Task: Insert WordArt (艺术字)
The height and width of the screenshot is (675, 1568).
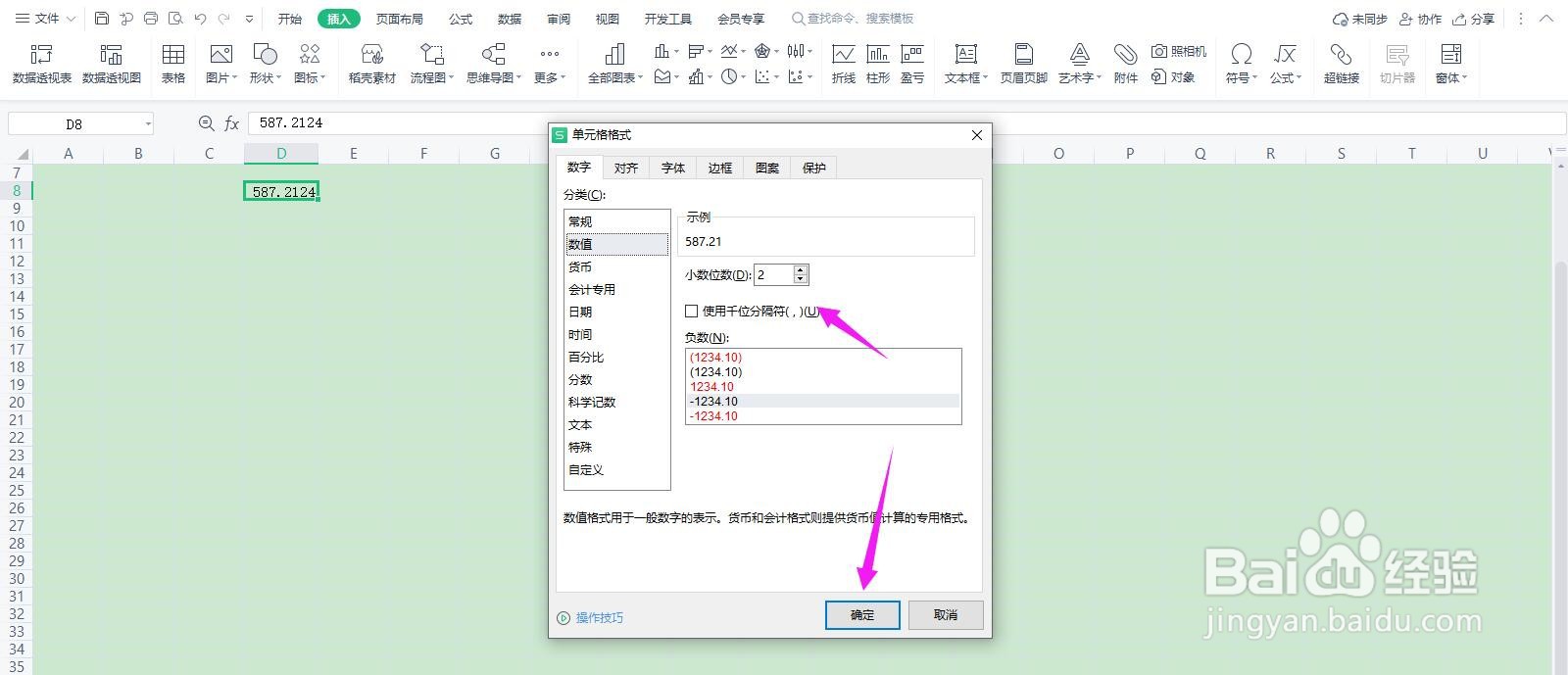Action: tap(1080, 64)
